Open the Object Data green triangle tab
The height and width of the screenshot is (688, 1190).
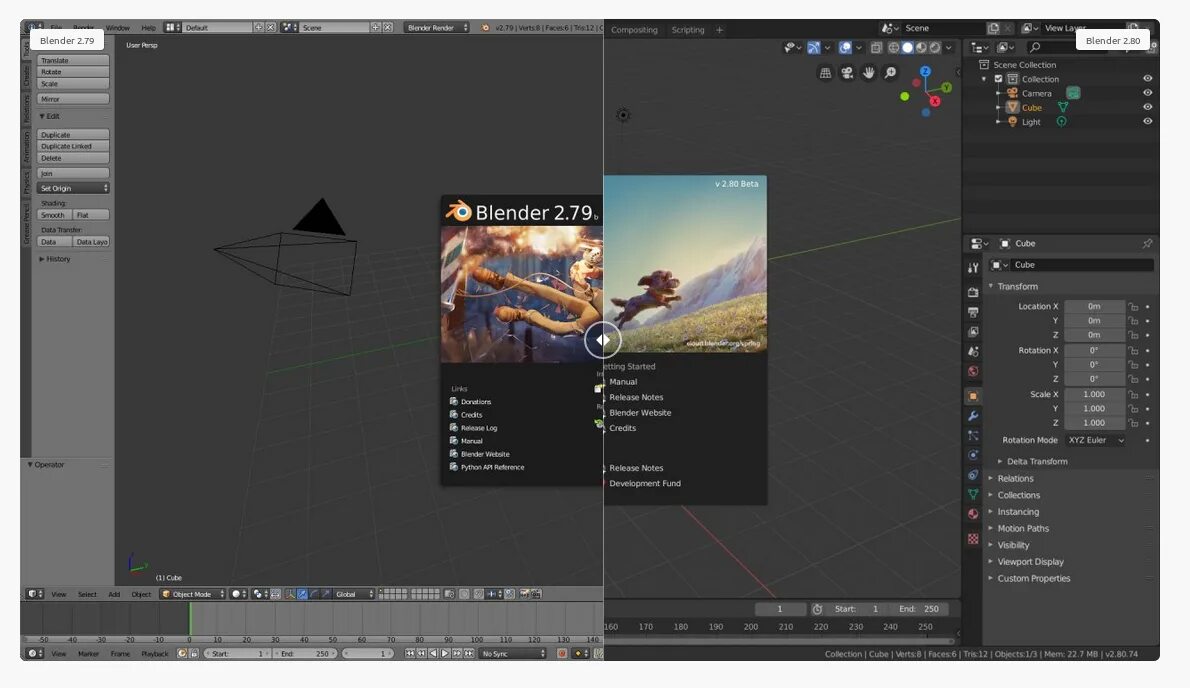tap(973, 494)
